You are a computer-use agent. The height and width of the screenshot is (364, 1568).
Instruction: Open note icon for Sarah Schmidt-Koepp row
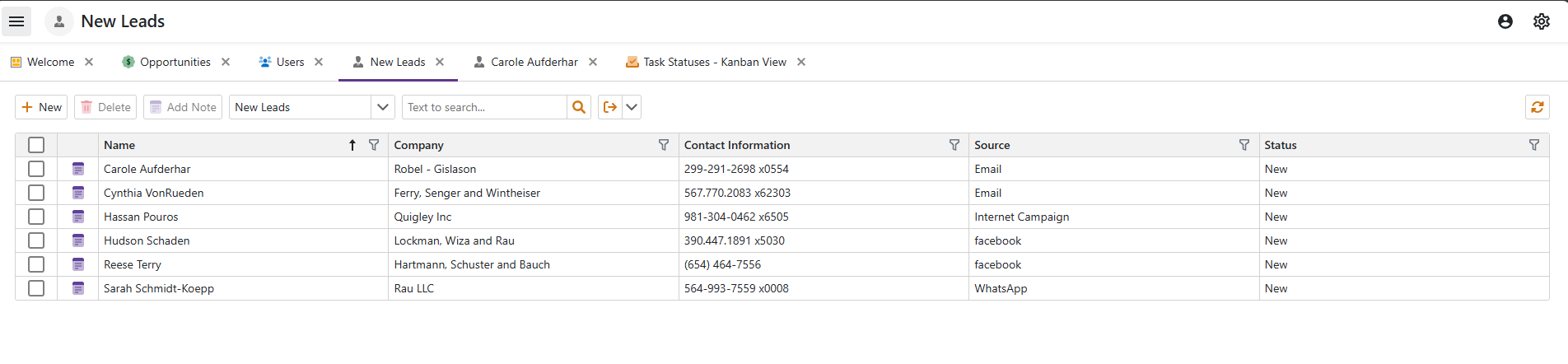click(x=78, y=288)
